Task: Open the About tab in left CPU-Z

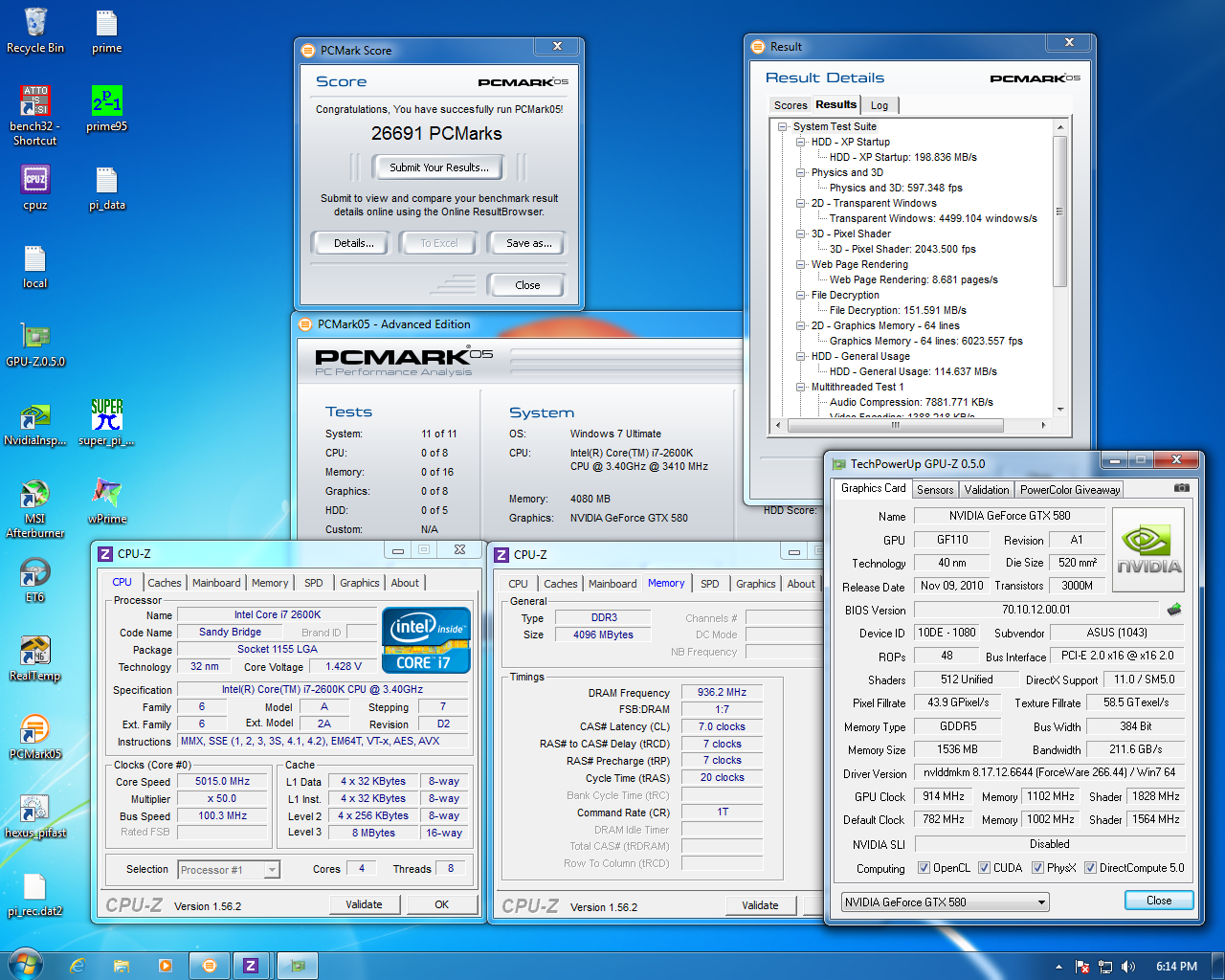Action: click(405, 583)
